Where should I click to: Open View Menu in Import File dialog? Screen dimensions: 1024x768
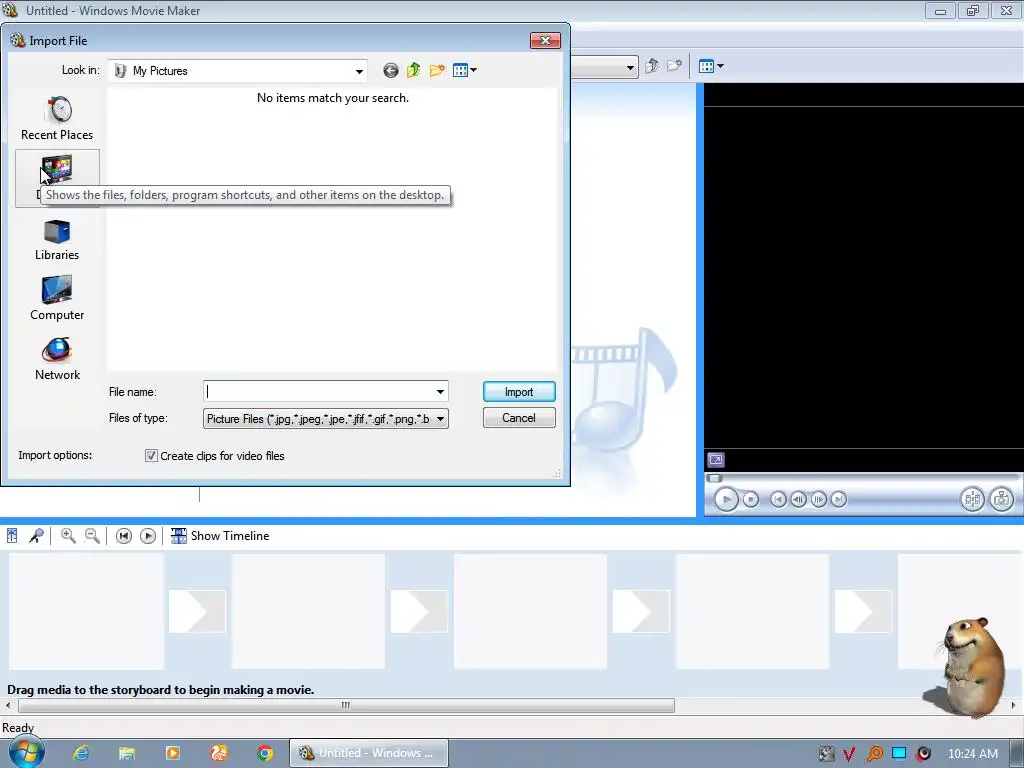pos(464,71)
